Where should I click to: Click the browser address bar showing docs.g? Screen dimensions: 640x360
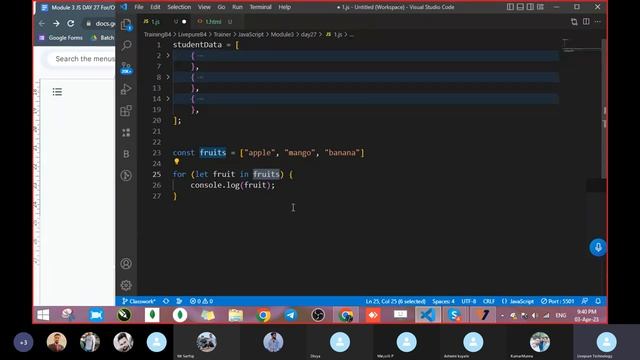(x=100, y=24)
